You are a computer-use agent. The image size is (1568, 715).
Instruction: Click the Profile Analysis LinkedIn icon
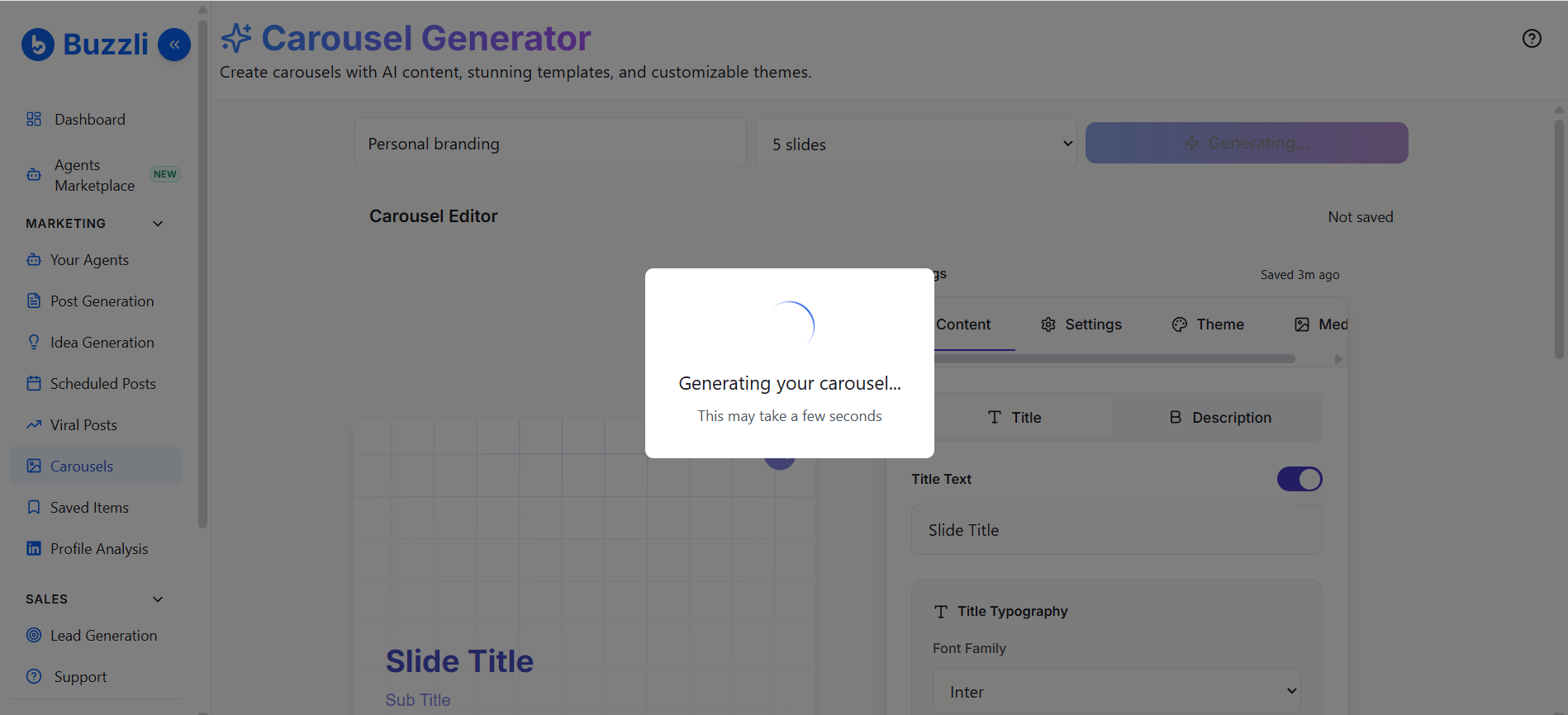coord(34,548)
